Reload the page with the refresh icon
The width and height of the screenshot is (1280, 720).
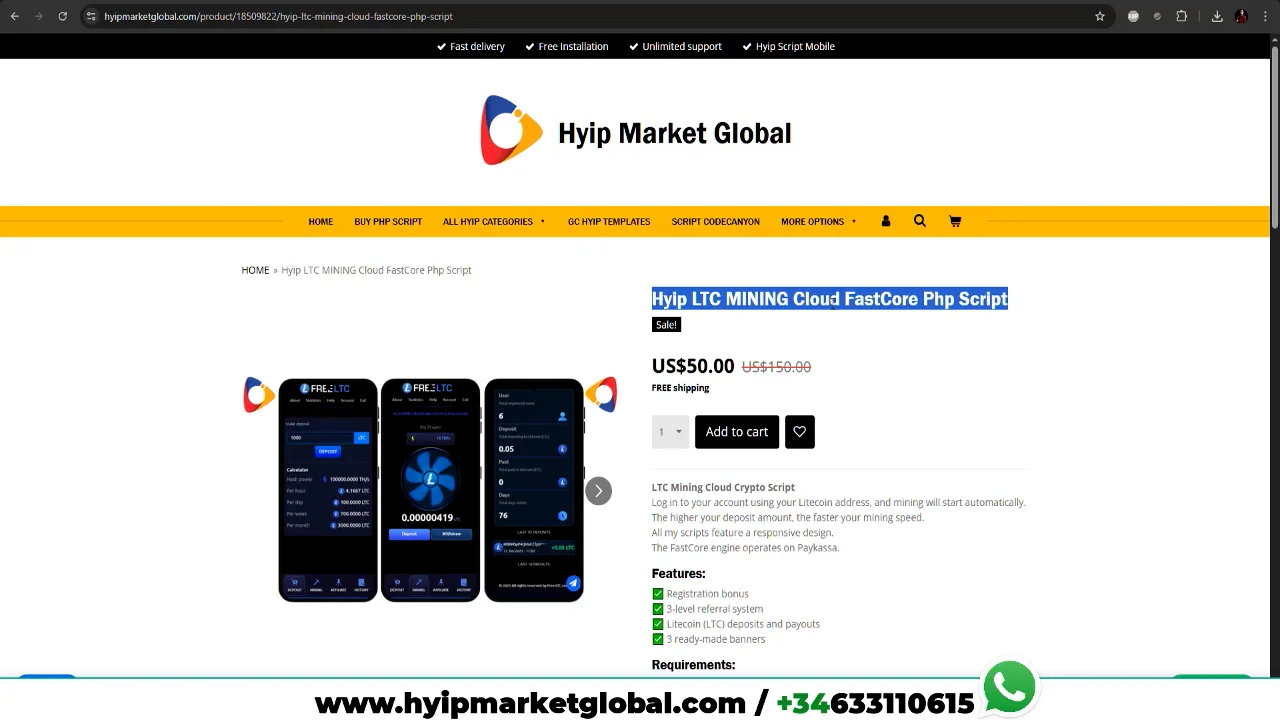tap(62, 16)
